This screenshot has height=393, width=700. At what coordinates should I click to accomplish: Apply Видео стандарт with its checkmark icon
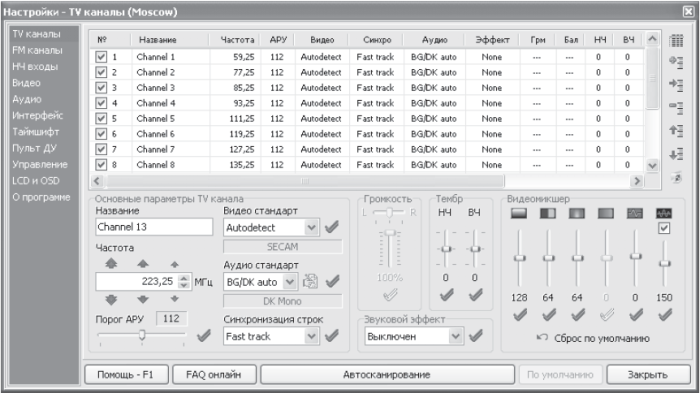pyautogui.click(x=332, y=227)
